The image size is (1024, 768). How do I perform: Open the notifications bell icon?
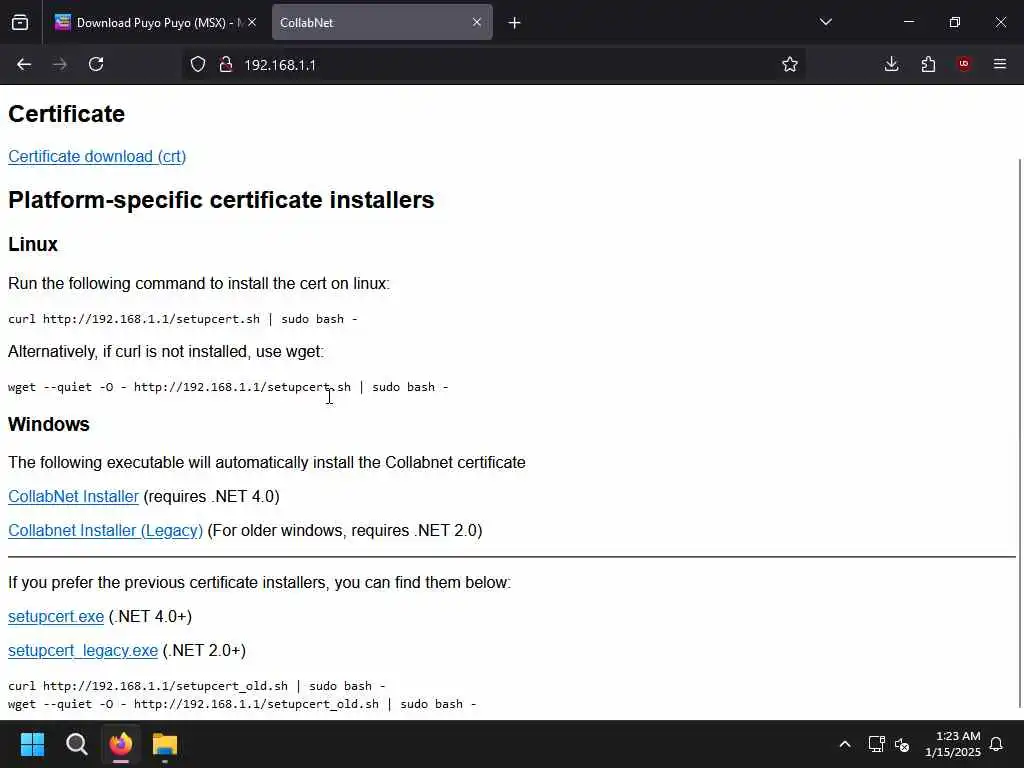996,744
